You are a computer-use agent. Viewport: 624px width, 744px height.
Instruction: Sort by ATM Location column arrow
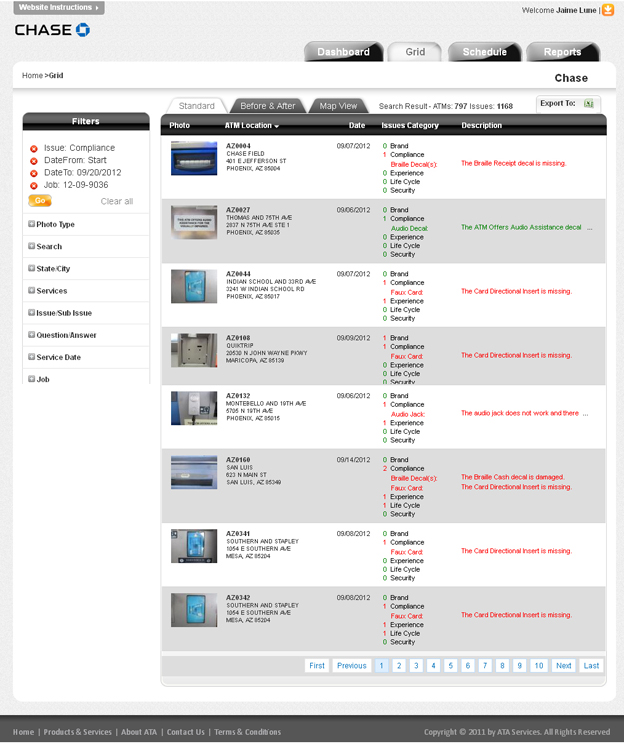pos(276,126)
